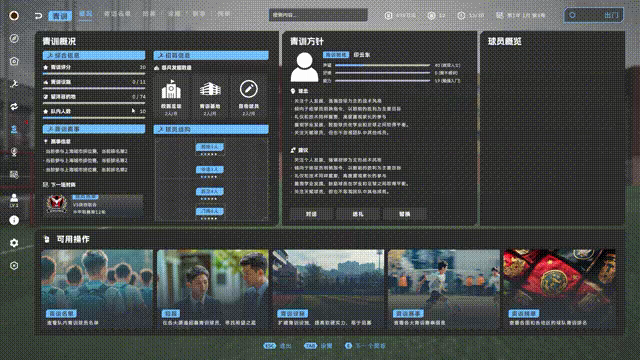Click the 替换 button under youth policy

[x=404, y=214]
